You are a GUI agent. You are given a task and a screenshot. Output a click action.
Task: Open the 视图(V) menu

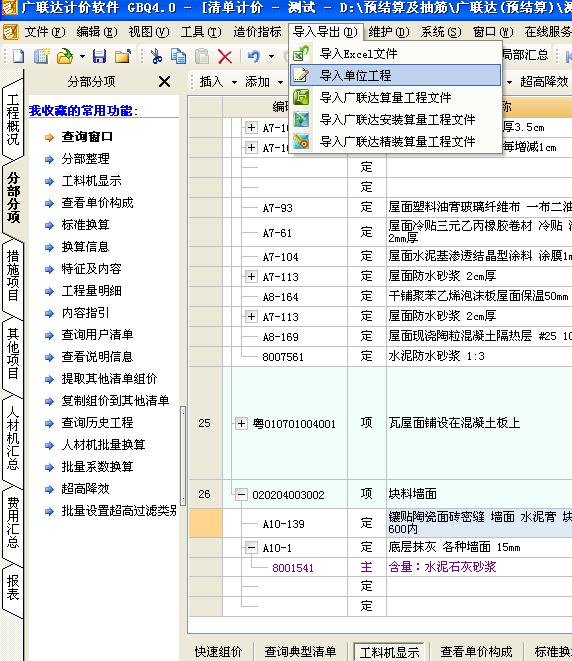click(149, 32)
